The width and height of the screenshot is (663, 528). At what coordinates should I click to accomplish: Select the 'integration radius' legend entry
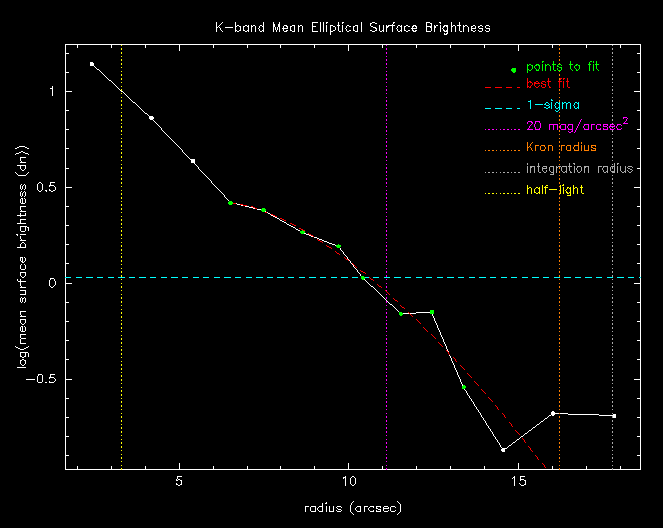(579, 169)
